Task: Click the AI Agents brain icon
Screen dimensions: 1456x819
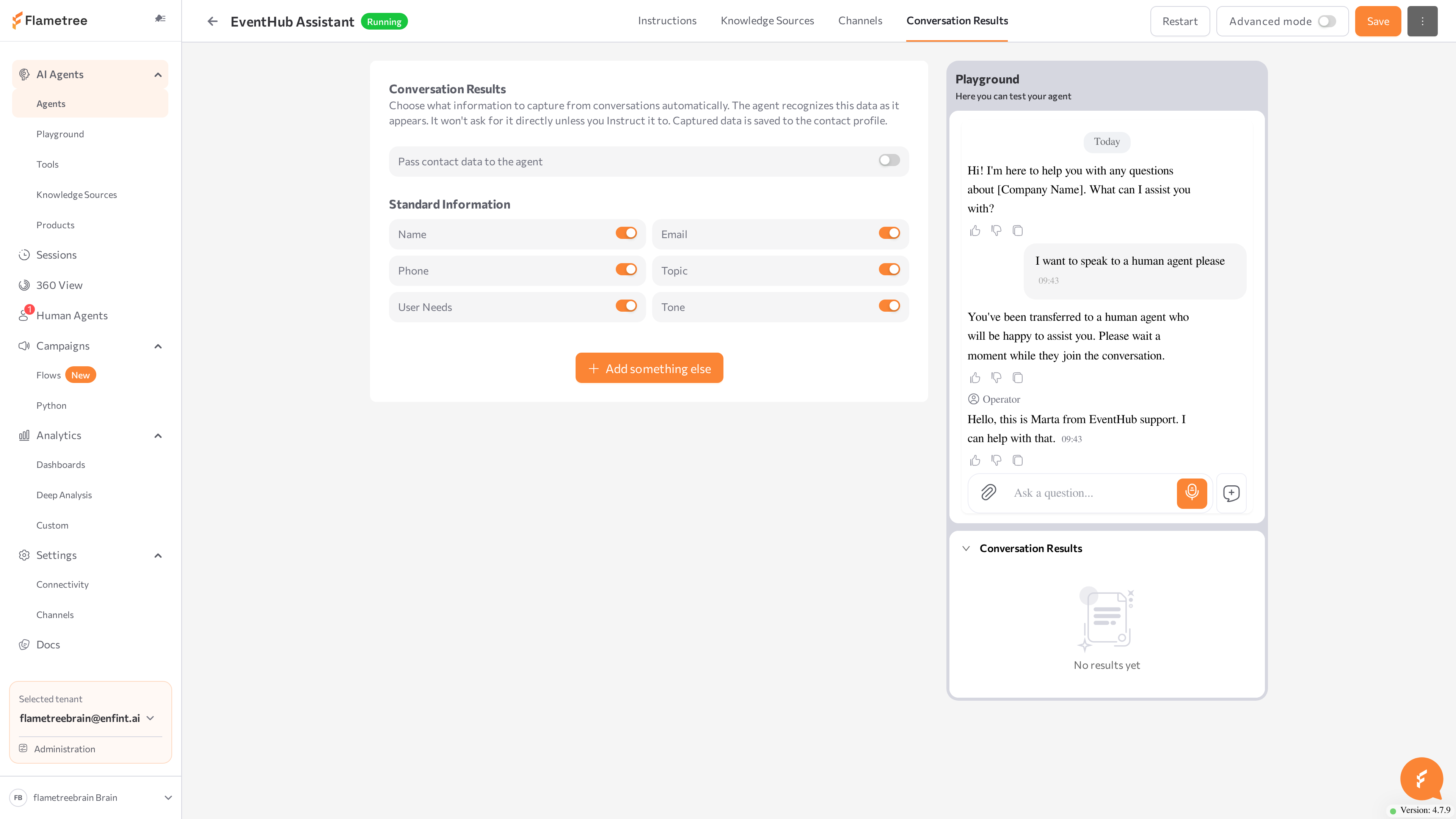Action: pyautogui.click(x=24, y=75)
